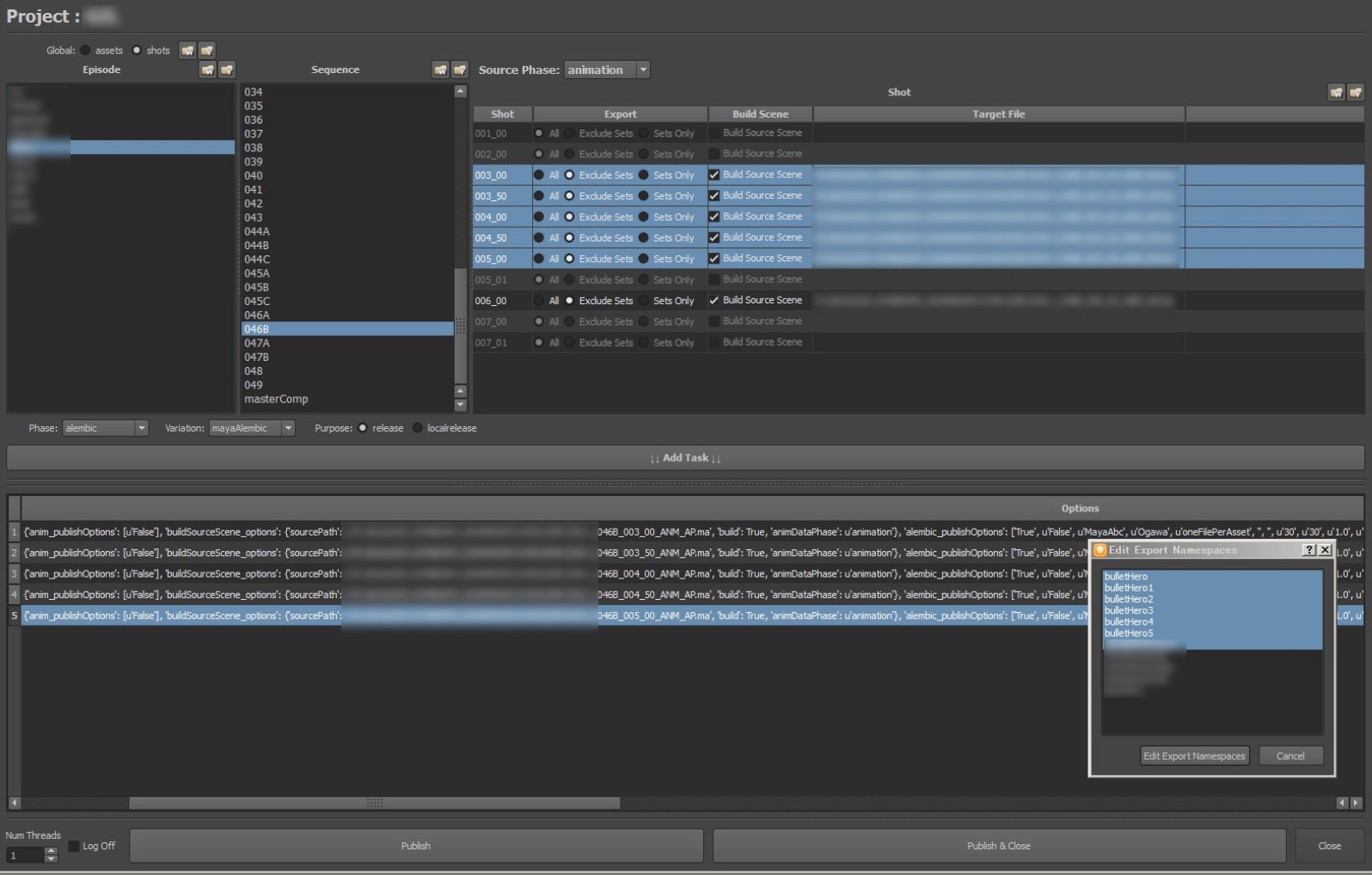Select the highlighted episode in Episode list
1372x875 pixels.
pyautogui.click(x=121, y=148)
